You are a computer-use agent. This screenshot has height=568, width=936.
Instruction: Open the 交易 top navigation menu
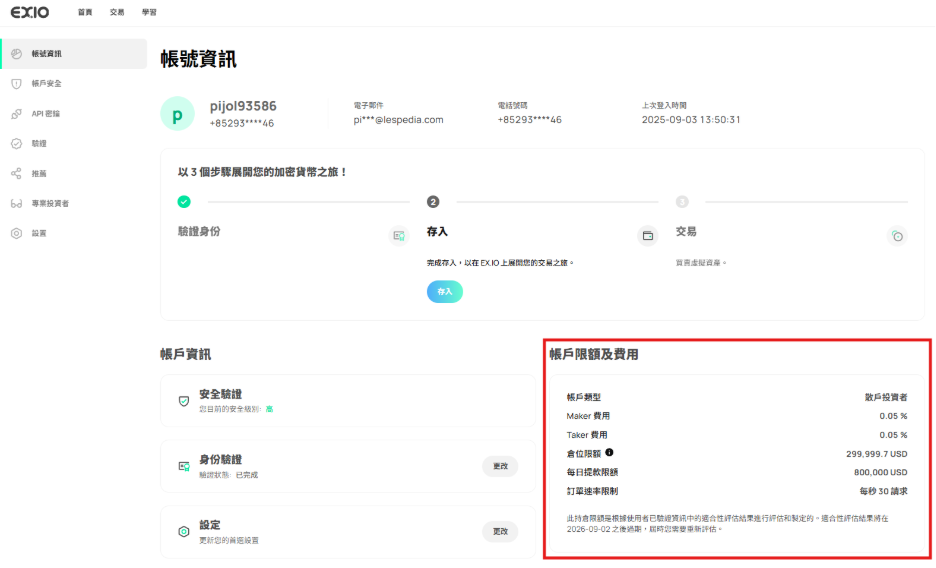click(x=117, y=12)
